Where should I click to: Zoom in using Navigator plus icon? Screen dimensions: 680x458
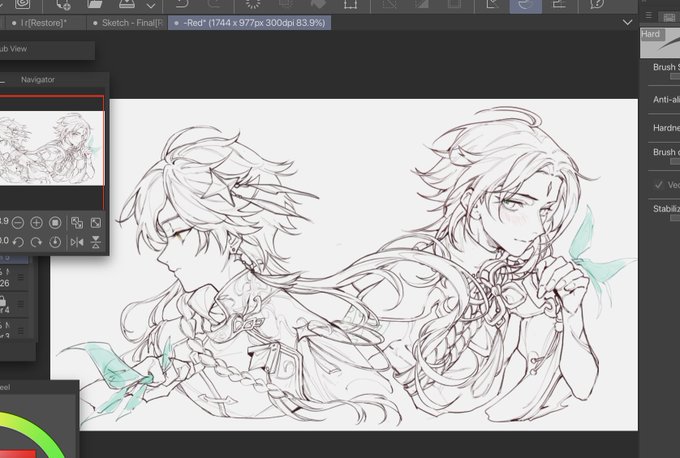pyautogui.click(x=36, y=223)
